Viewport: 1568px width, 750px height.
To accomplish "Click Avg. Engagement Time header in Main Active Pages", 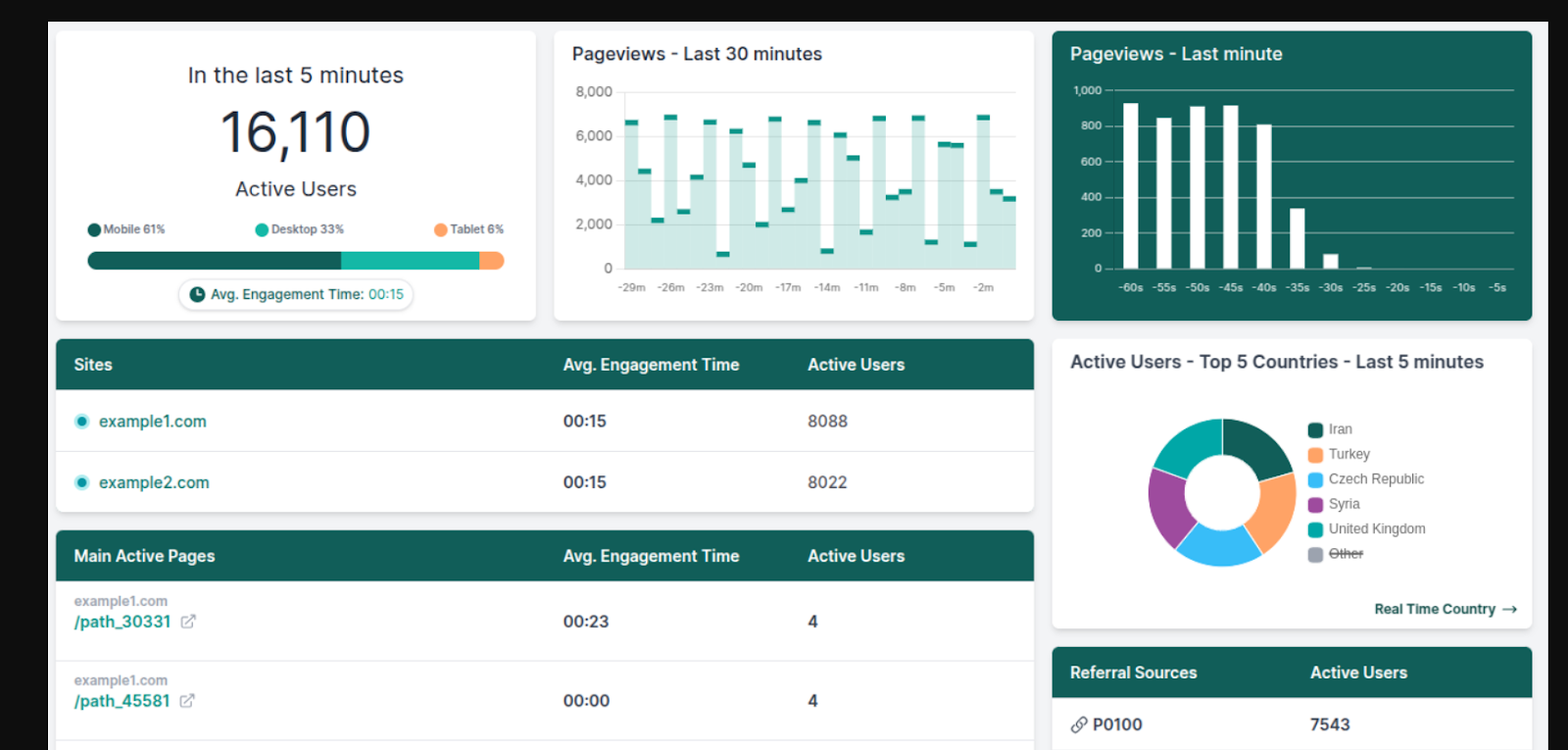I will click(651, 556).
